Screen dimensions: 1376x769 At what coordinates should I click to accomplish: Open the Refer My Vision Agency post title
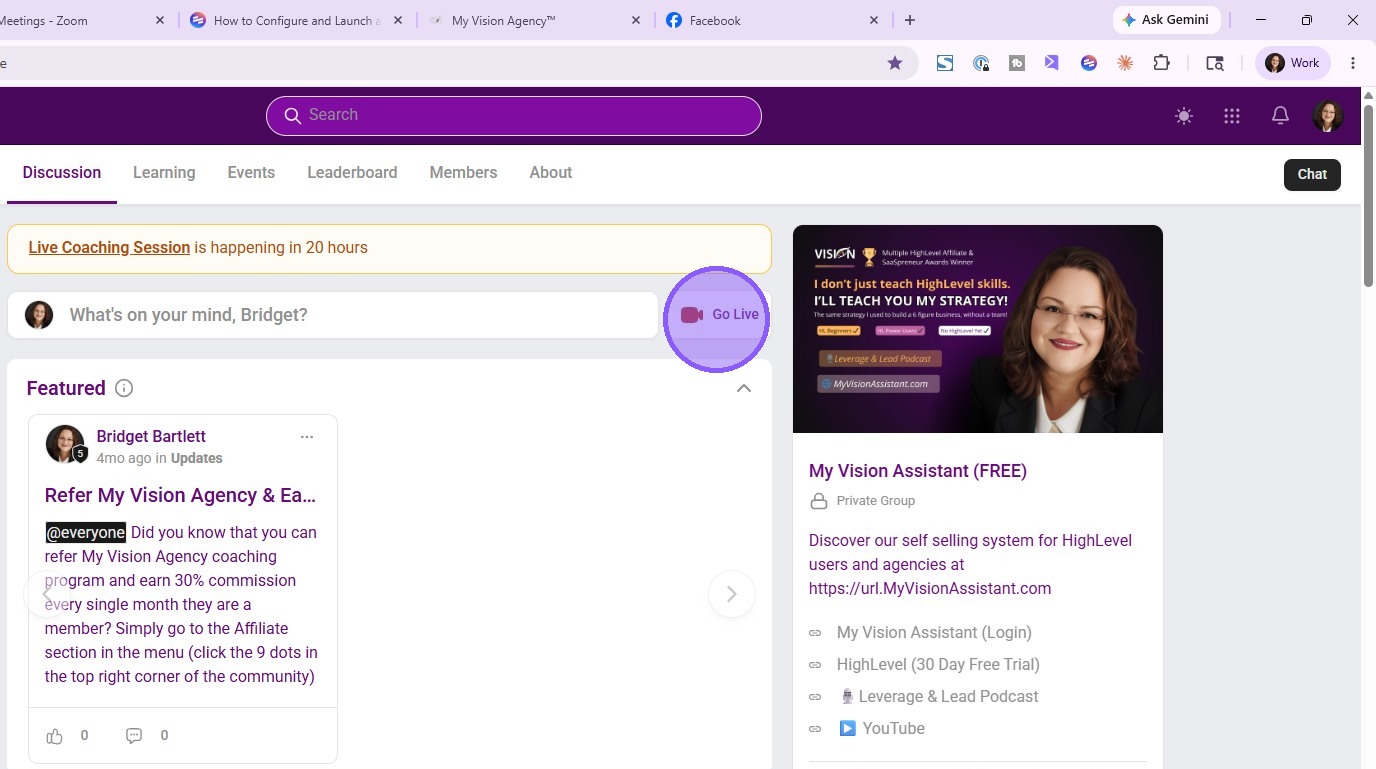[x=181, y=495]
